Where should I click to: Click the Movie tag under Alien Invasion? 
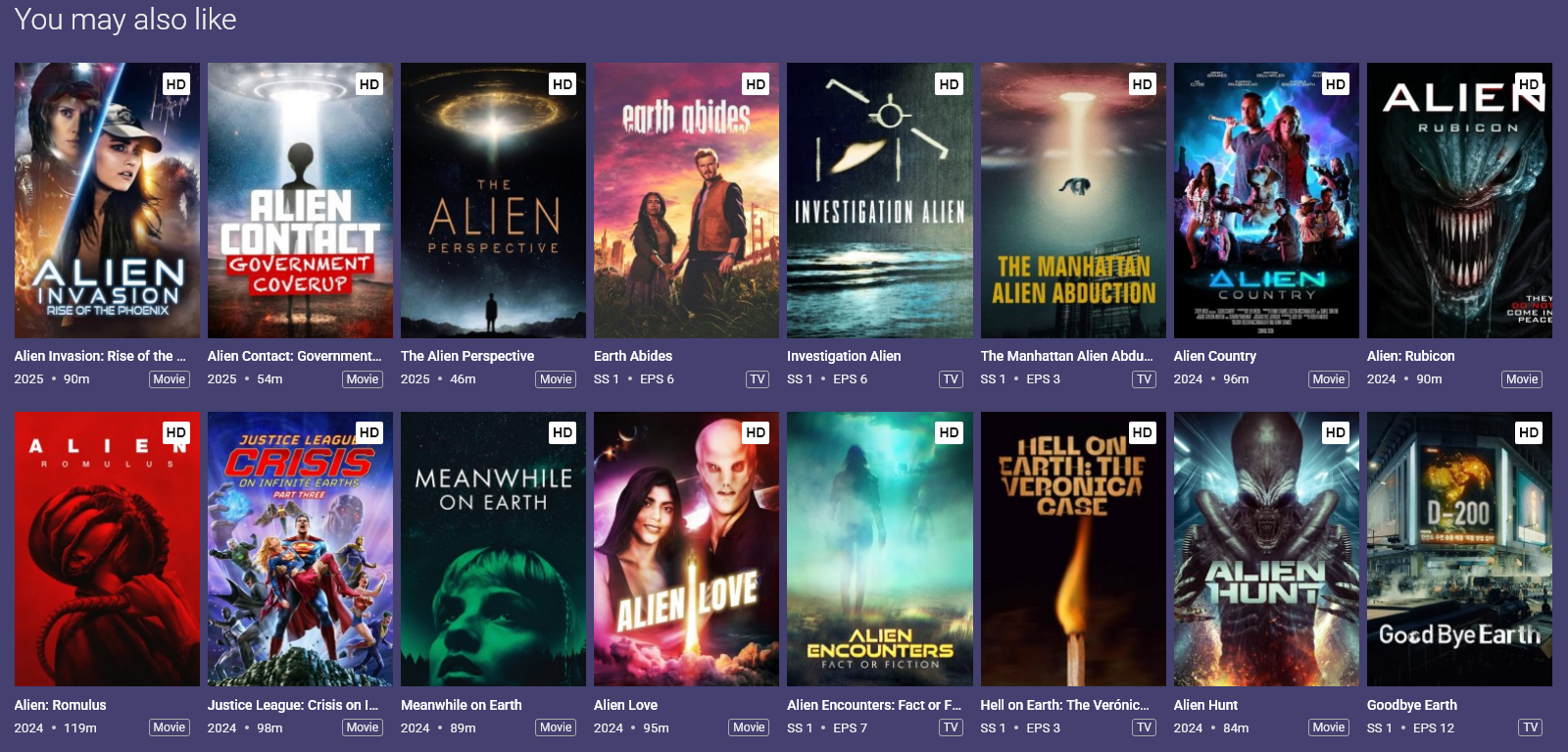[x=170, y=379]
